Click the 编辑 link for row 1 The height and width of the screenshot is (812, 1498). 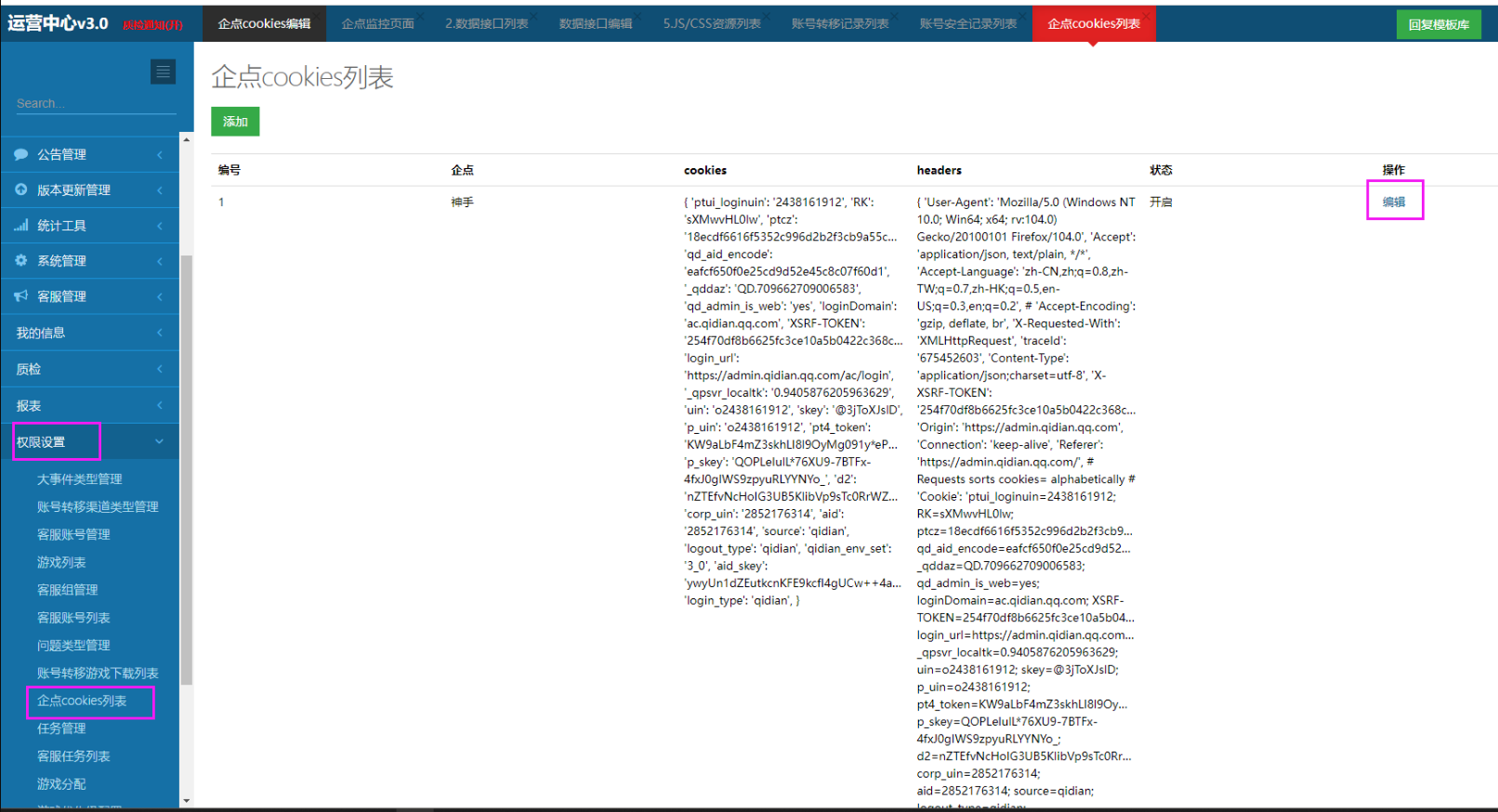1393,202
